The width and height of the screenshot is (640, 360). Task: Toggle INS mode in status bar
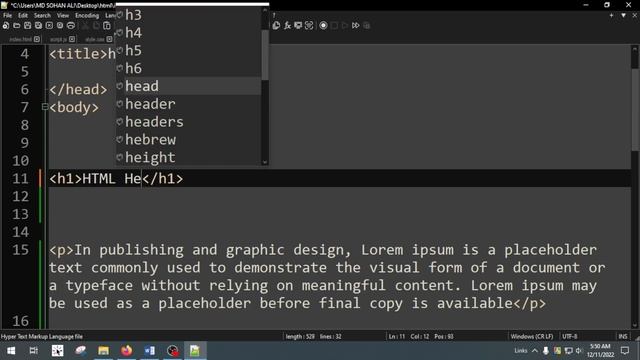pos(623,337)
